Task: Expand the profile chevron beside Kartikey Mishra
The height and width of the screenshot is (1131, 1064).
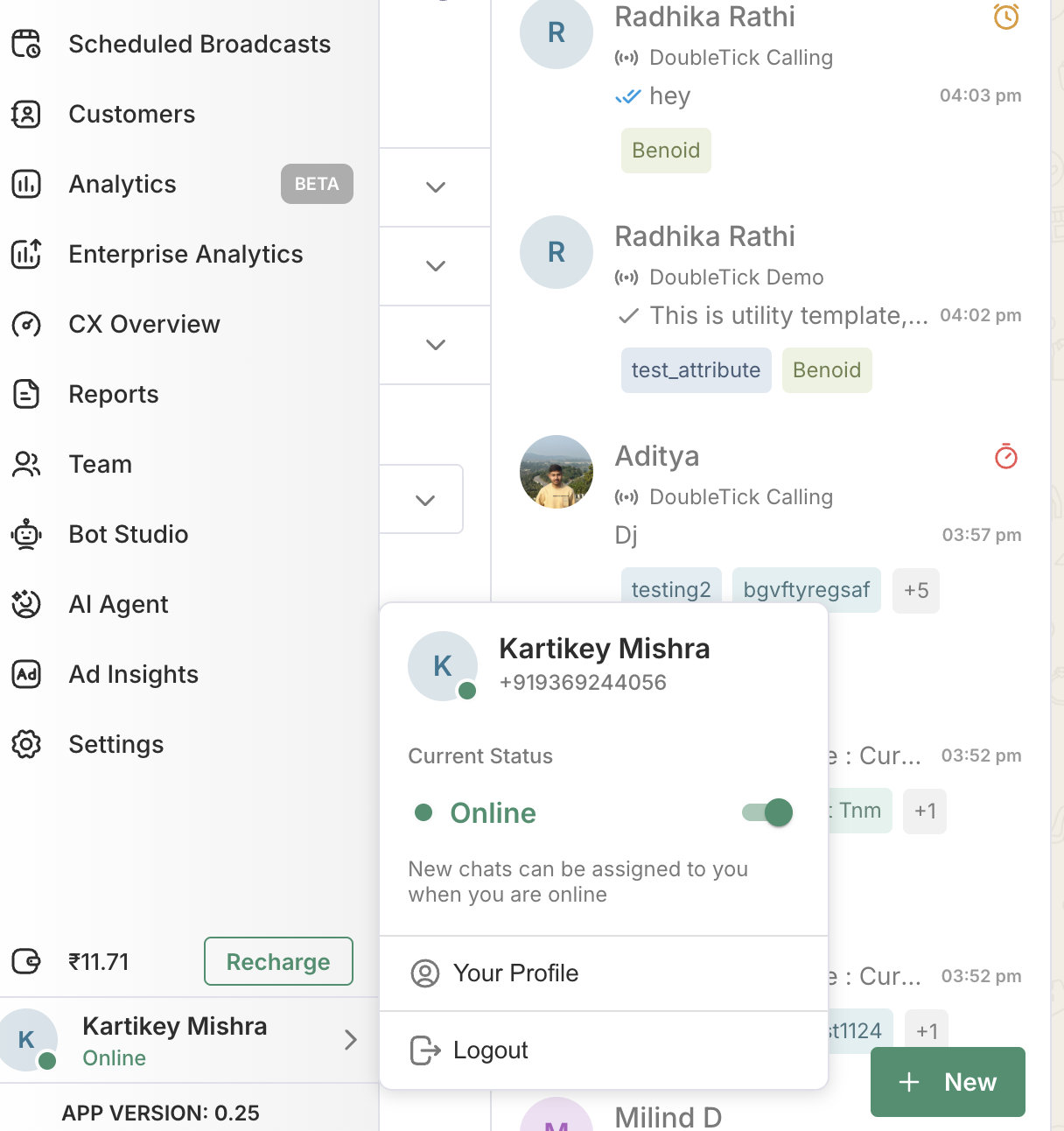Action: [350, 1039]
